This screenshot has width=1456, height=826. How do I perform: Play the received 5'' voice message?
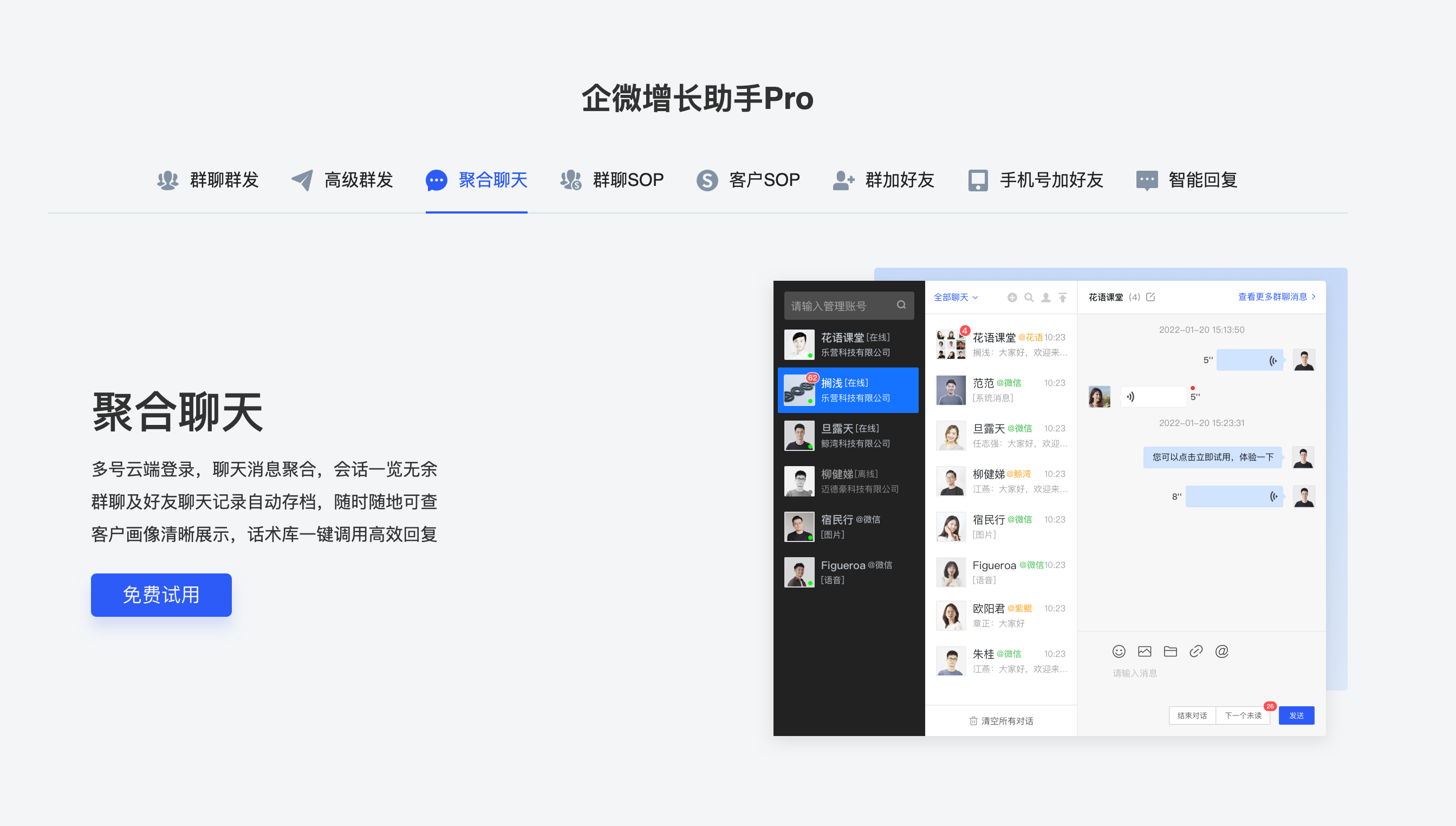pyautogui.click(x=1154, y=397)
